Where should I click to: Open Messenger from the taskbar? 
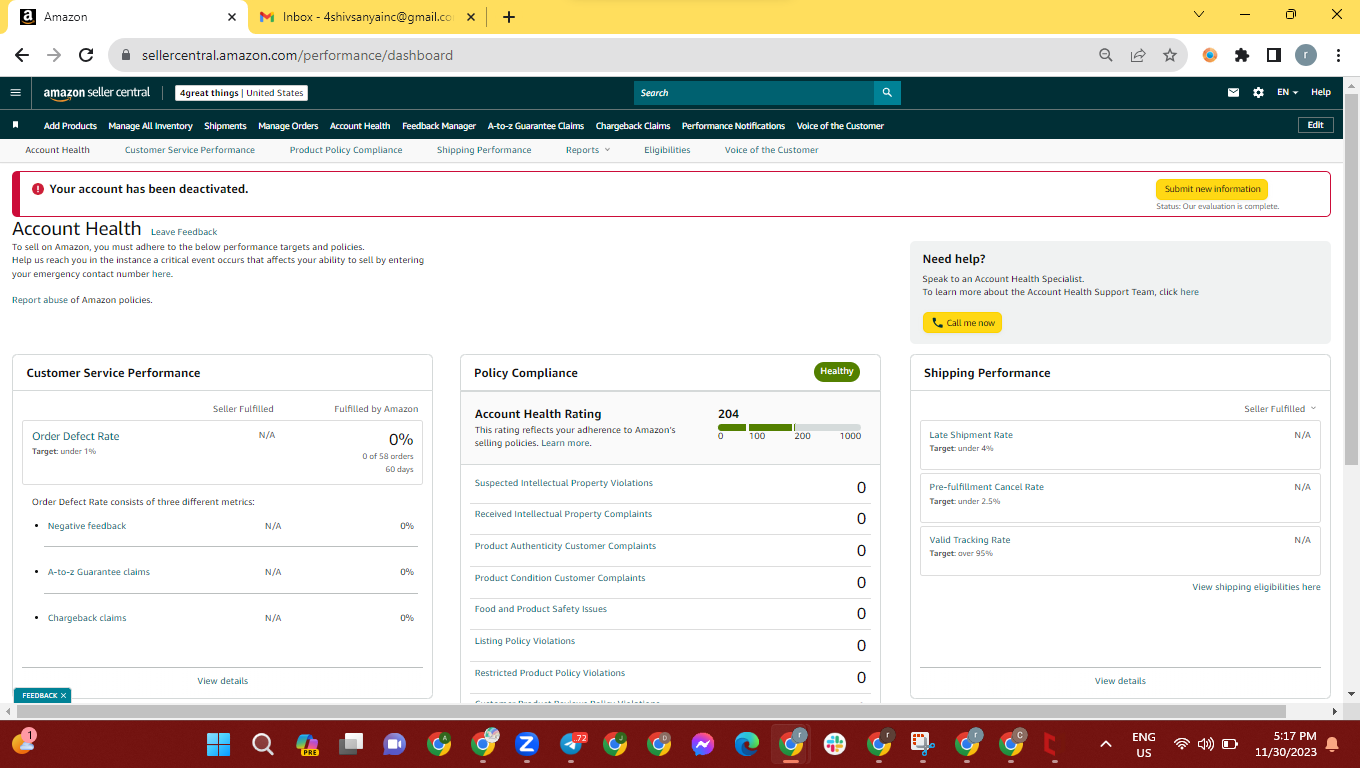pos(703,744)
